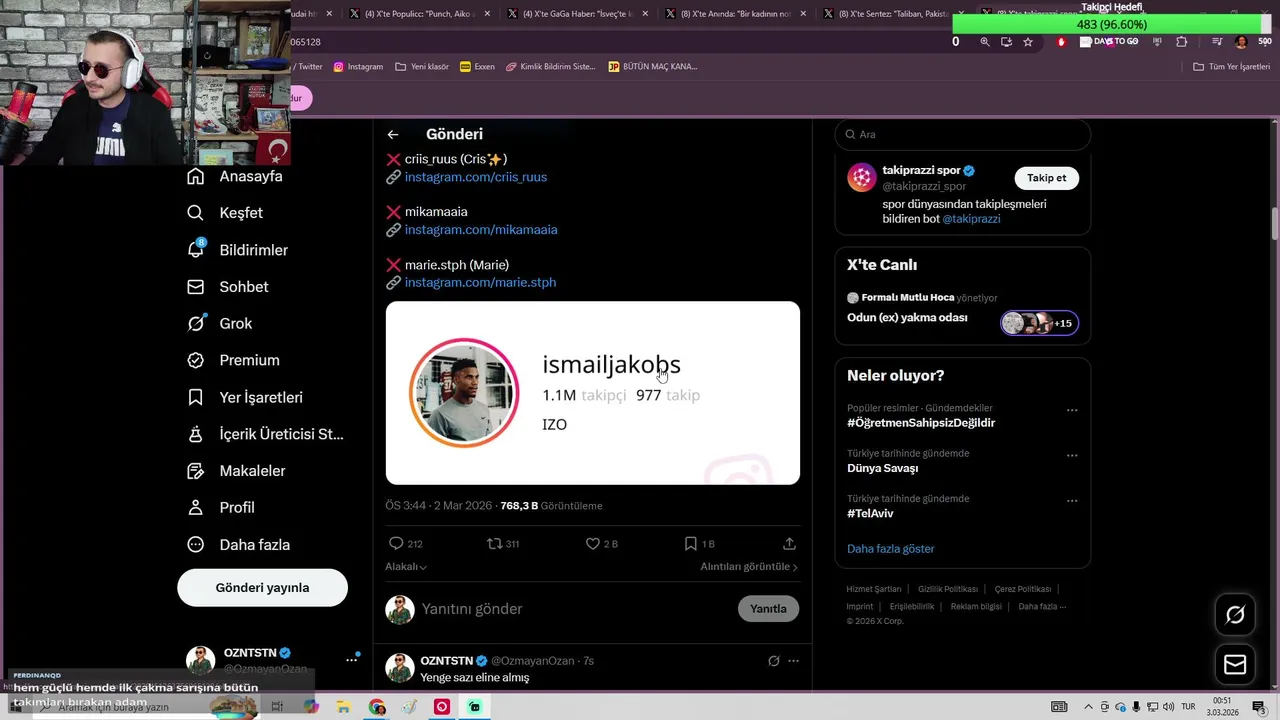Open Grok from the sidebar
The image size is (1280, 720).
[x=219, y=323]
